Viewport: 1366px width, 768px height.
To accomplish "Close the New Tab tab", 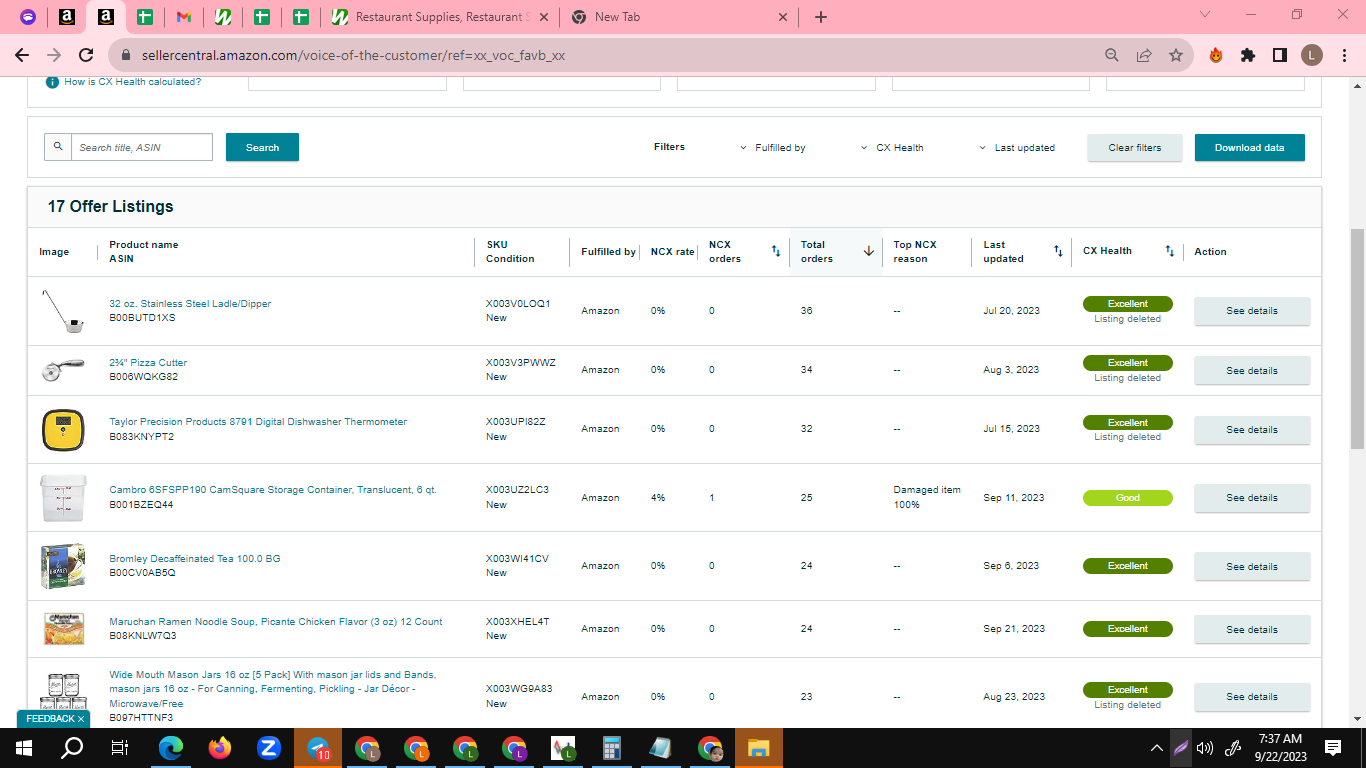I will pos(783,17).
